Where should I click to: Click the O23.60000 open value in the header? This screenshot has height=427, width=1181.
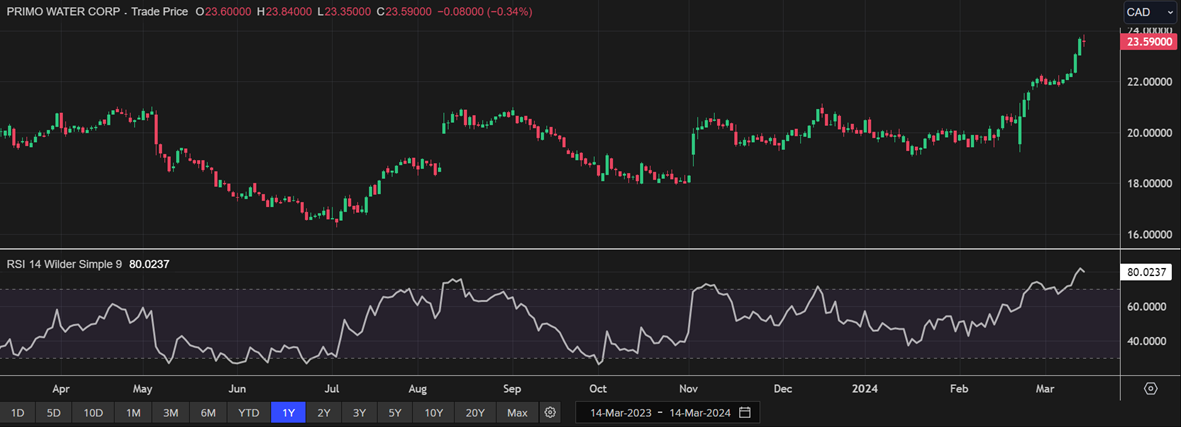tap(224, 12)
